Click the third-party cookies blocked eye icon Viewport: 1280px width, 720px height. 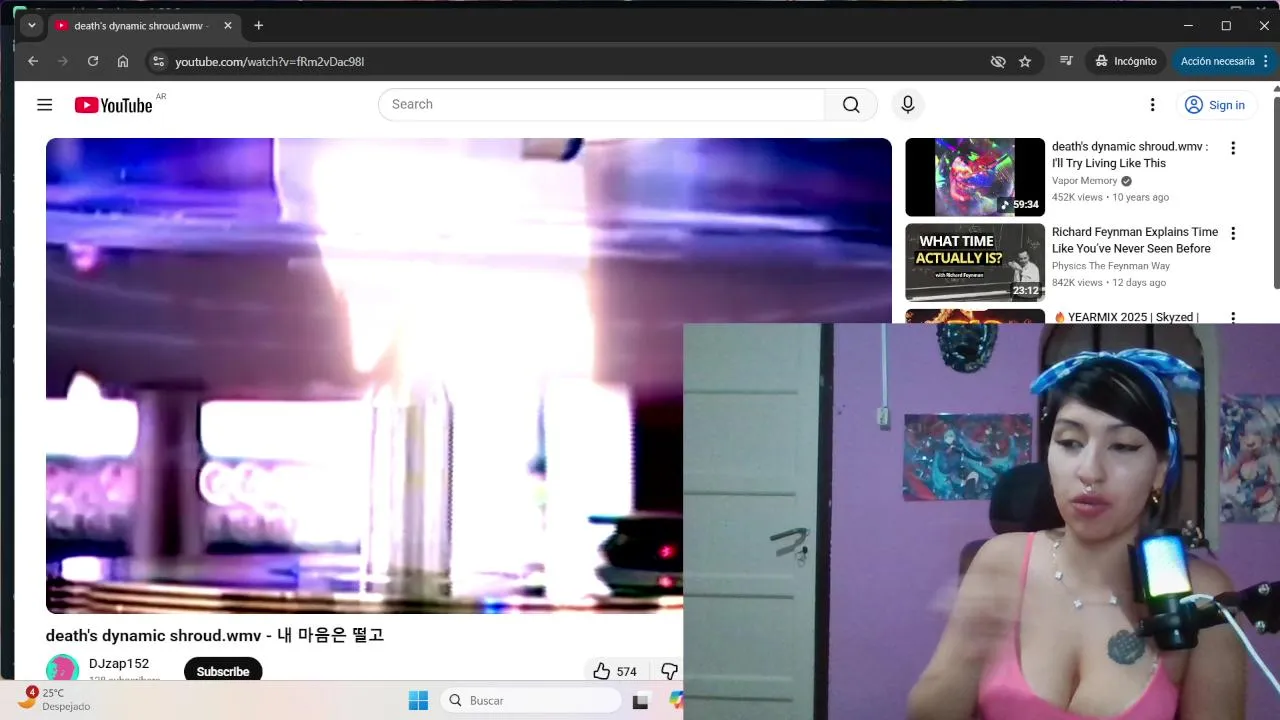(998, 61)
